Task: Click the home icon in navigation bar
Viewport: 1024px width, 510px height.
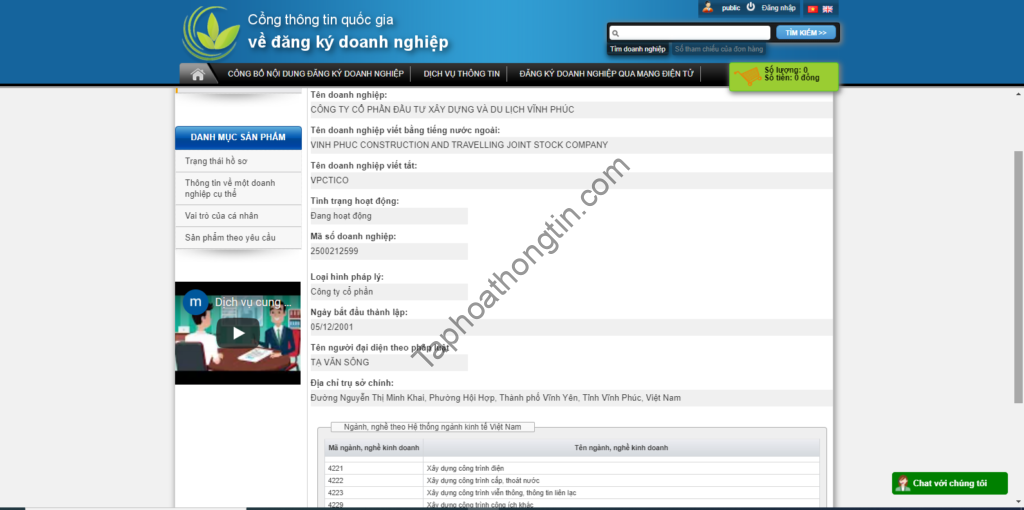Action: point(197,74)
